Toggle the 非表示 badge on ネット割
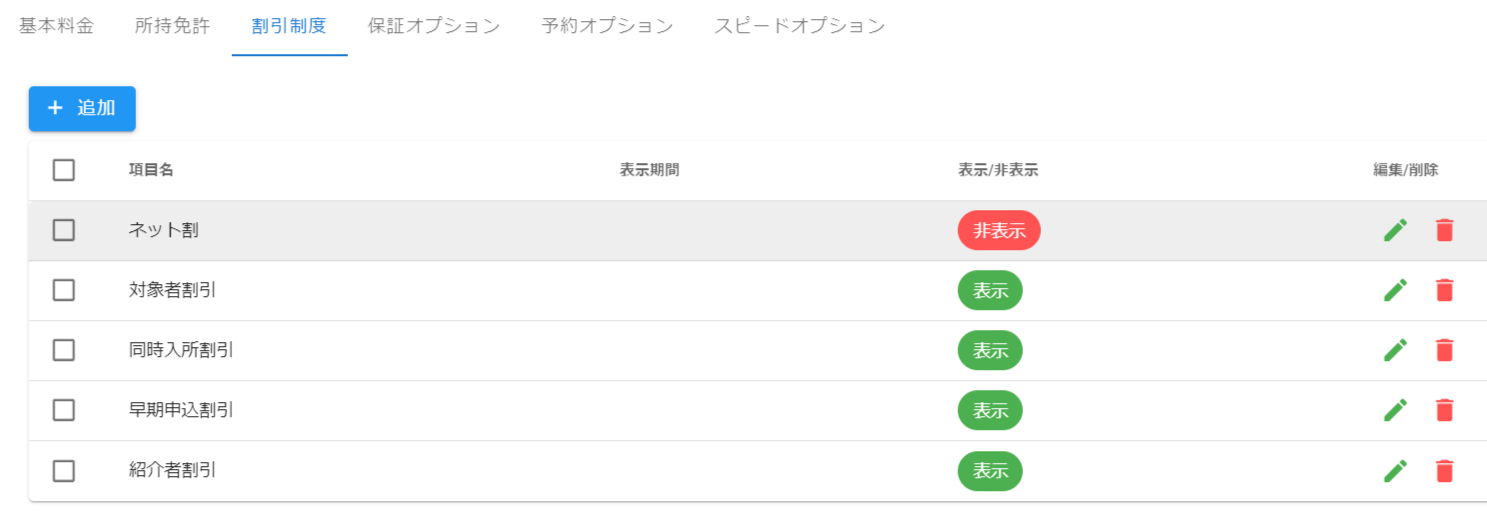Screen dimensions: 1487x512 pos(999,230)
